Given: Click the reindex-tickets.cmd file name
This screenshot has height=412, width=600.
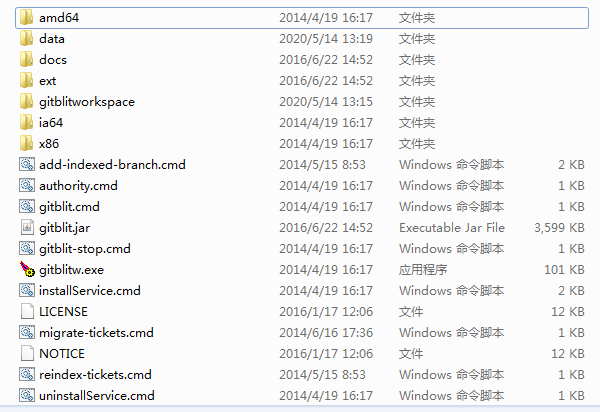Looking at the screenshot, I should (x=95, y=375).
